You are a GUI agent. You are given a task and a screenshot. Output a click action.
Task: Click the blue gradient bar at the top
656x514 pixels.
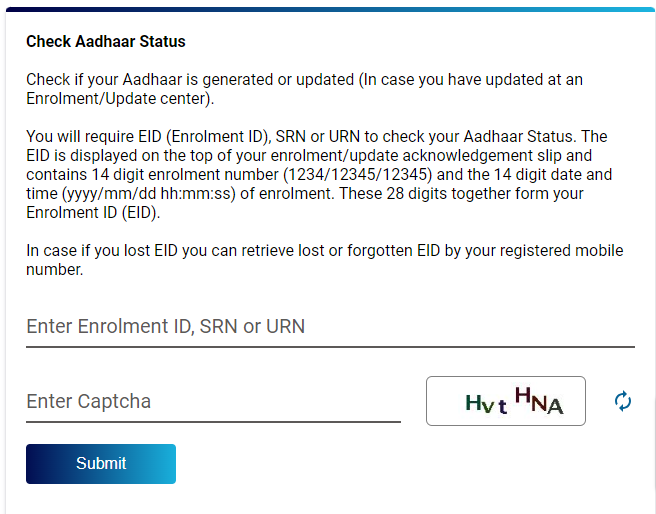328,9
